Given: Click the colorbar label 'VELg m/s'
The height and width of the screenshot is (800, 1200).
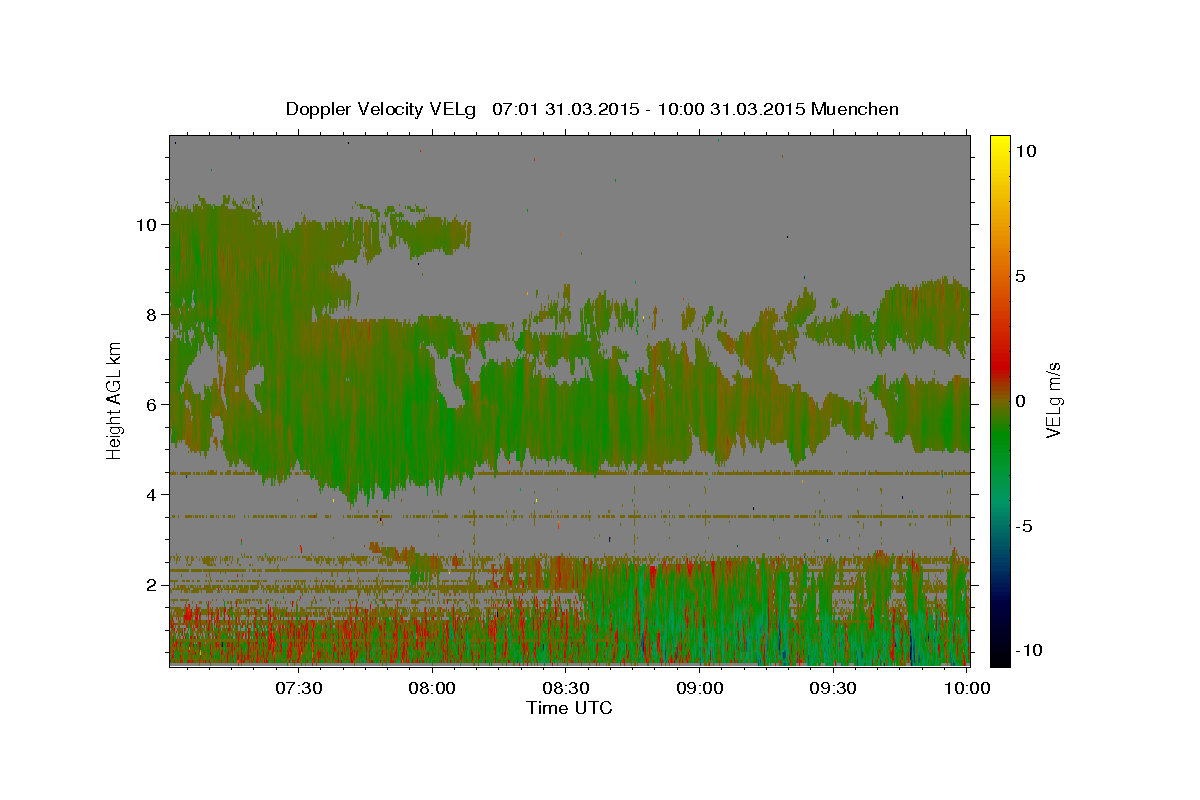Looking at the screenshot, I should pos(1054,400).
